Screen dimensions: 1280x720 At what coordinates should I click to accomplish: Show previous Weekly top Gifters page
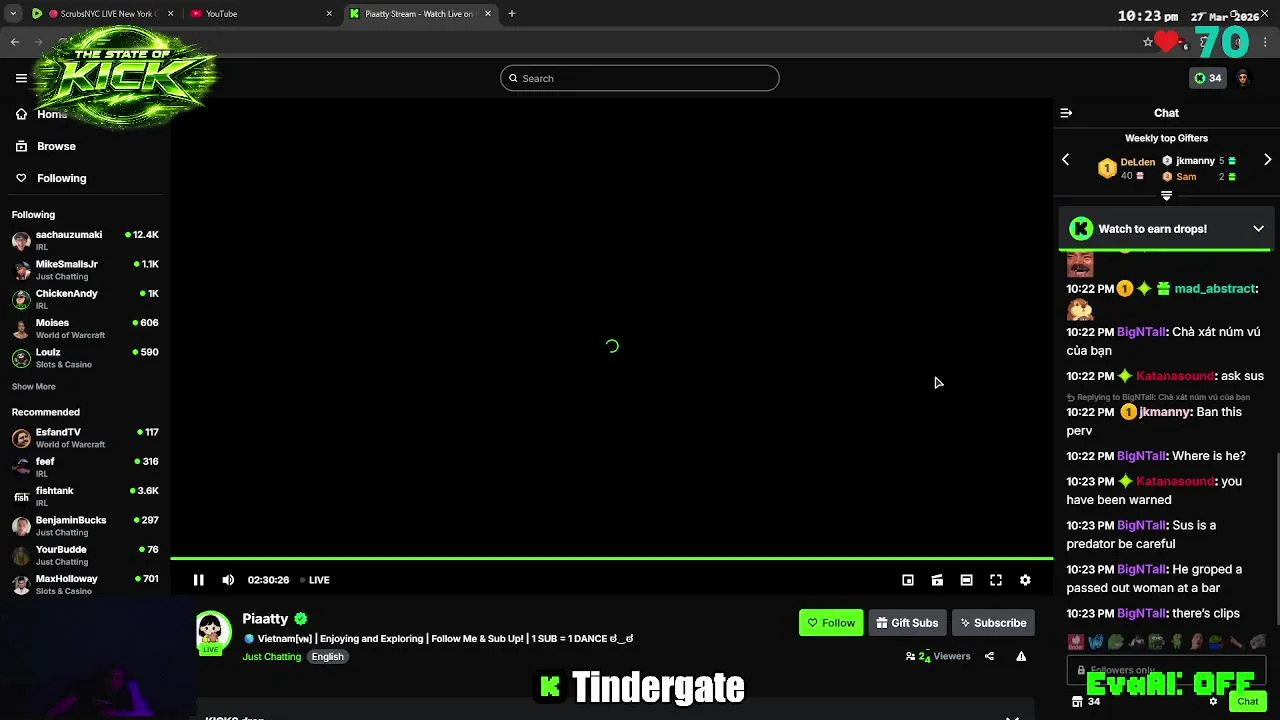(1065, 160)
